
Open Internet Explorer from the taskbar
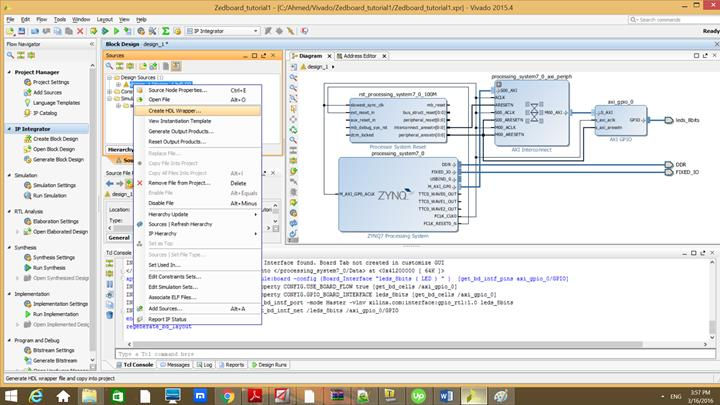point(36,395)
